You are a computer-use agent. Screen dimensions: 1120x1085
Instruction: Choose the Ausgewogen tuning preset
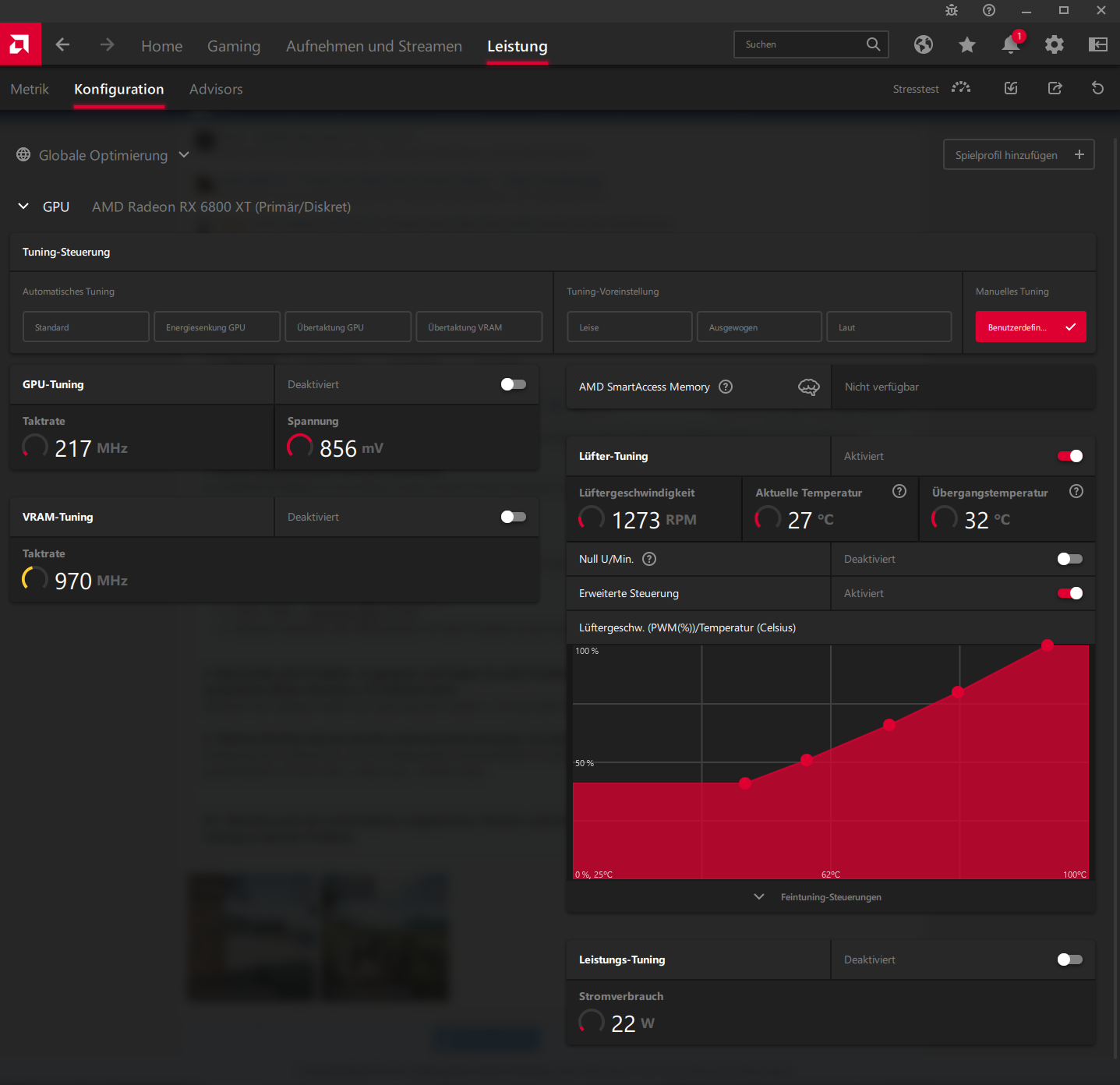759,327
